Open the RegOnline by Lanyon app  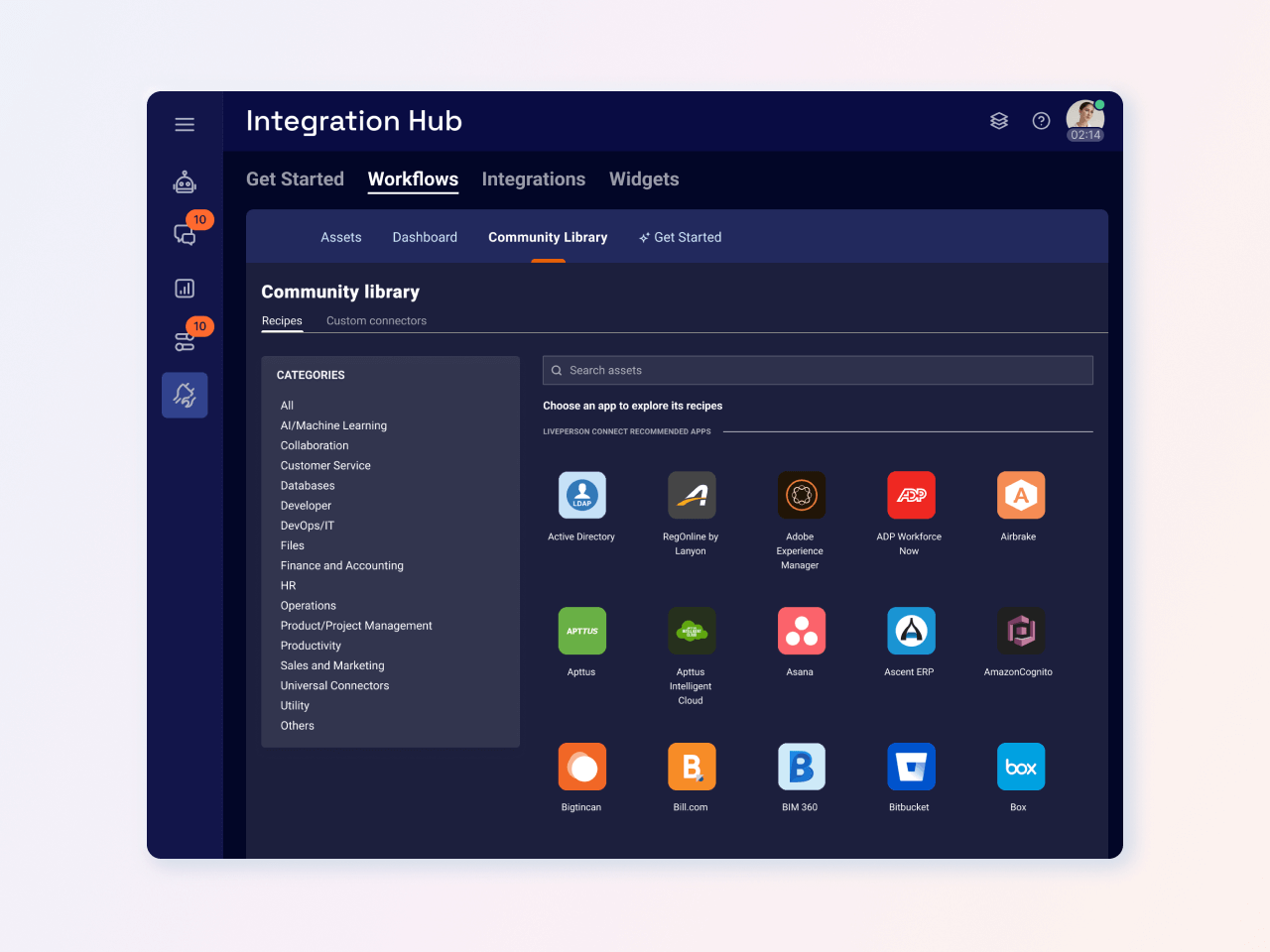click(692, 495)
